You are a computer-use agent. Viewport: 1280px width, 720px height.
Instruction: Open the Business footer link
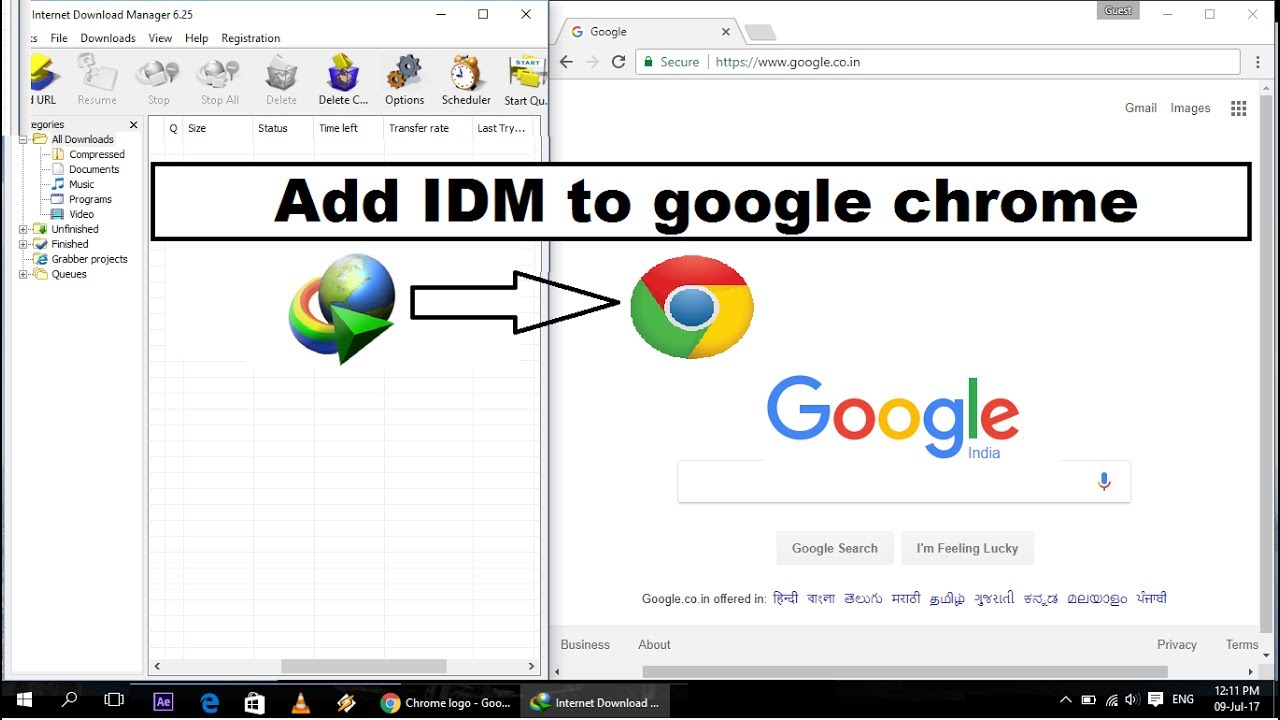click(x=585, y=645)
